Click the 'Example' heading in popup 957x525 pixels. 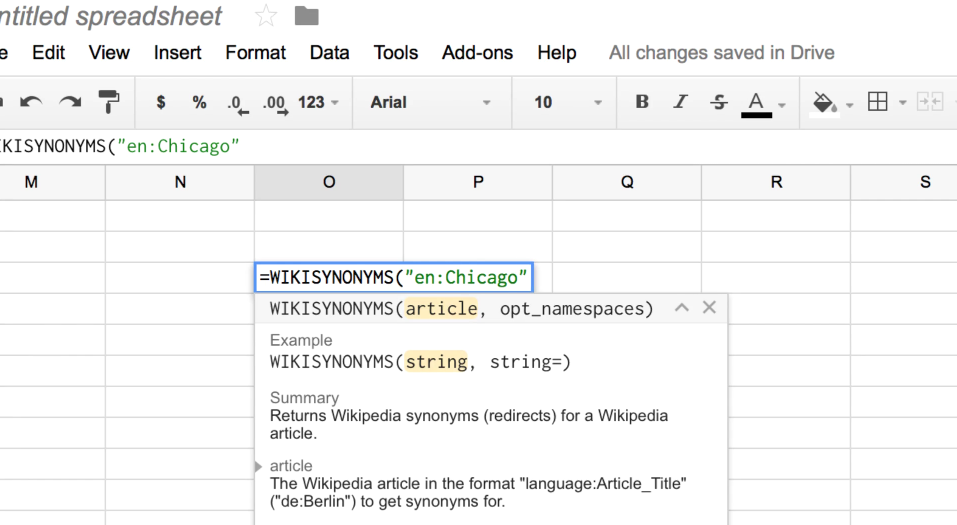pyautogui.click(x=301, y=340)
